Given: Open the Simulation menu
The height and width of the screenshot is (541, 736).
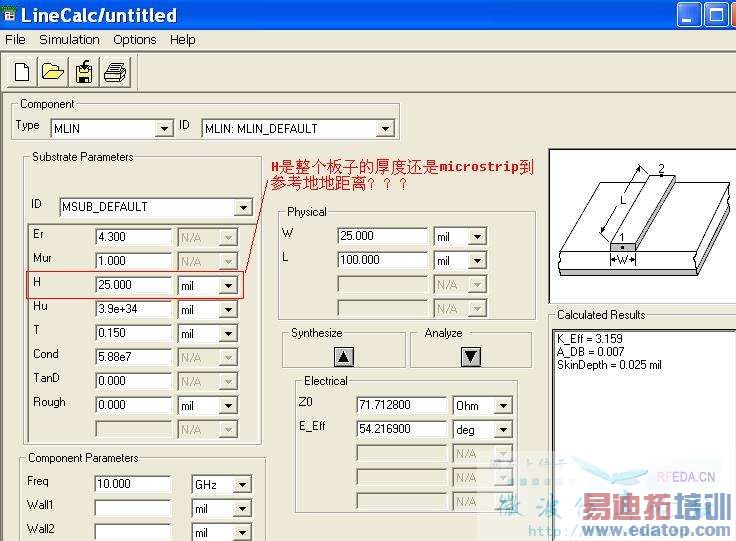Looking at the screenshot, I should click(69, 40).
